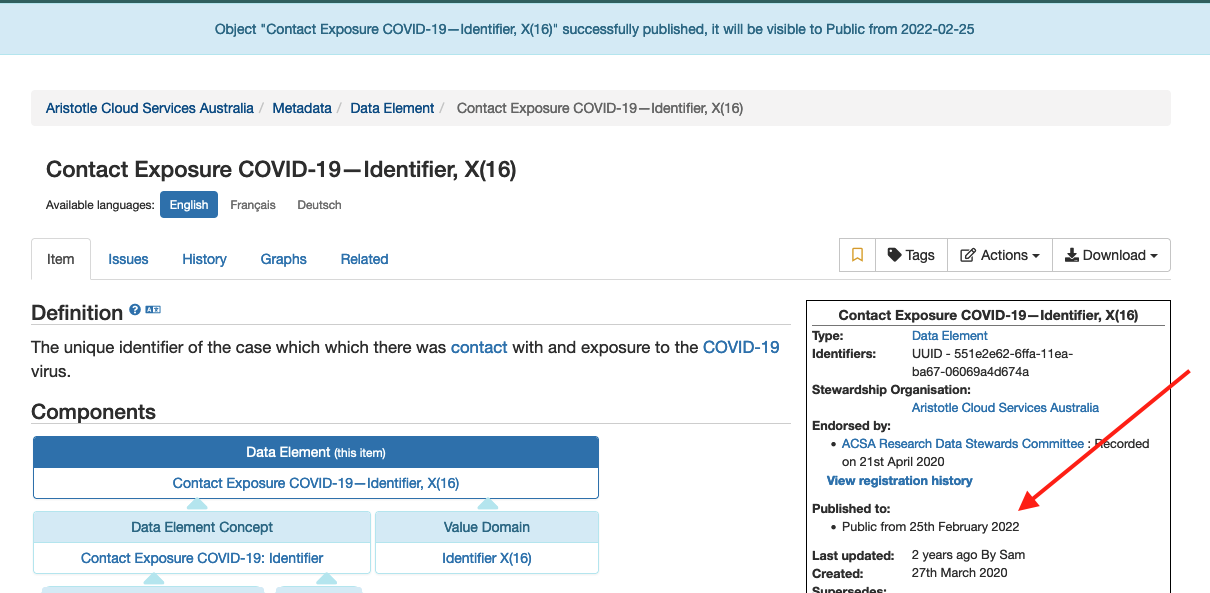Switch to the Issues tab
1210x593 pixels.
click(128, 259)
